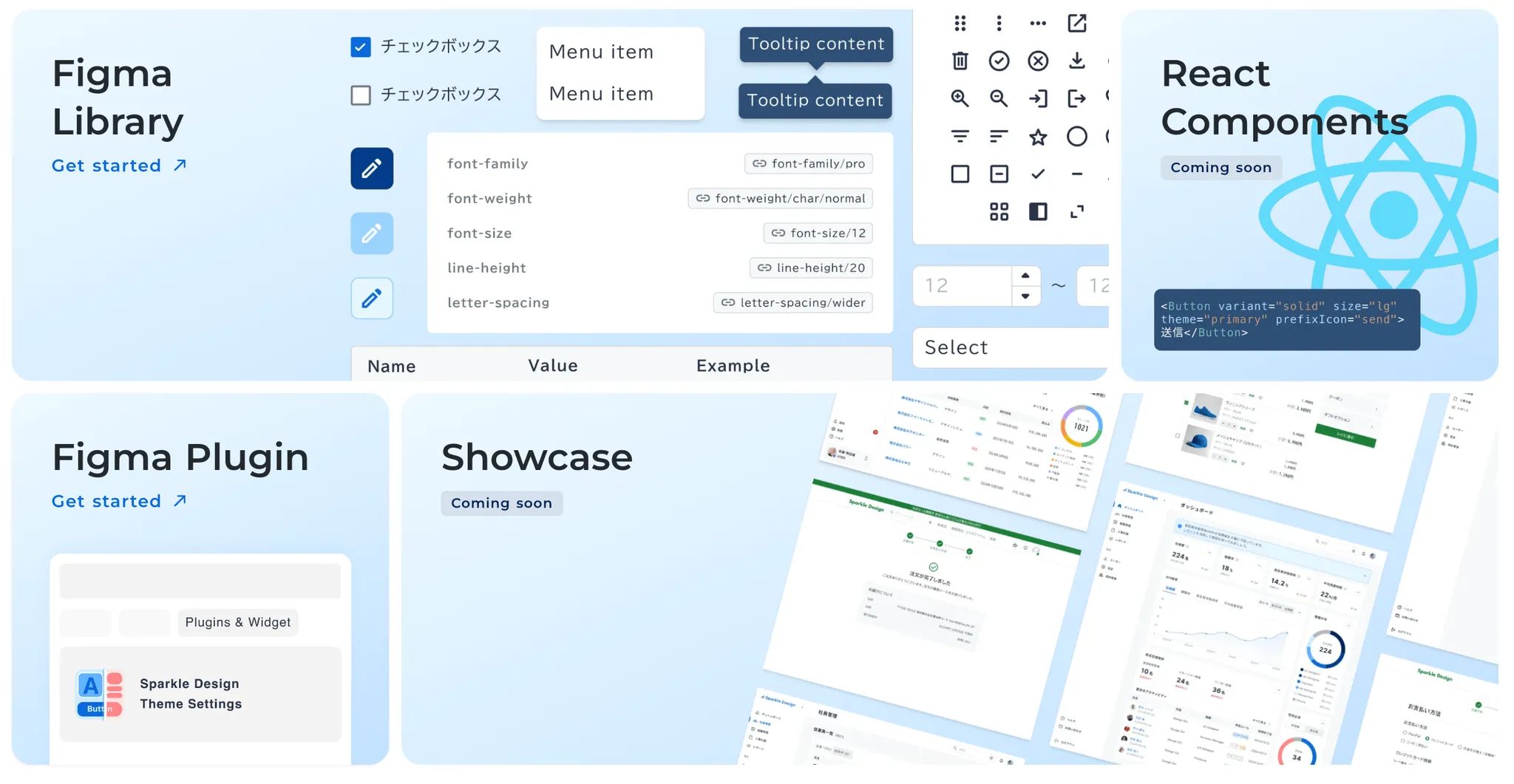This screenshot has height=784, width=1514.
Task: Click the React Components heading
Action: coord(1285,98)
